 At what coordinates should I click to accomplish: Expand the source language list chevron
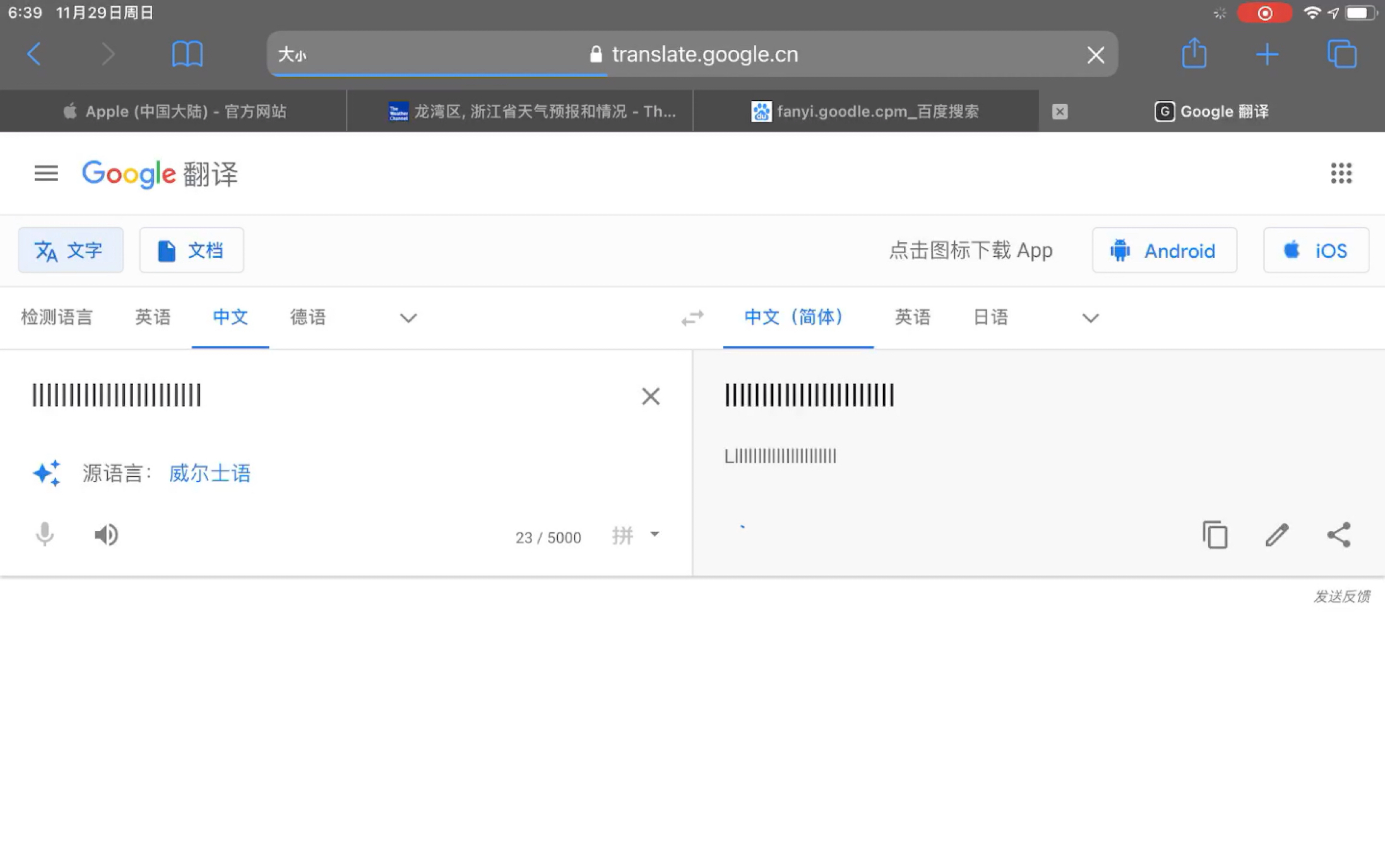(408, 318)
